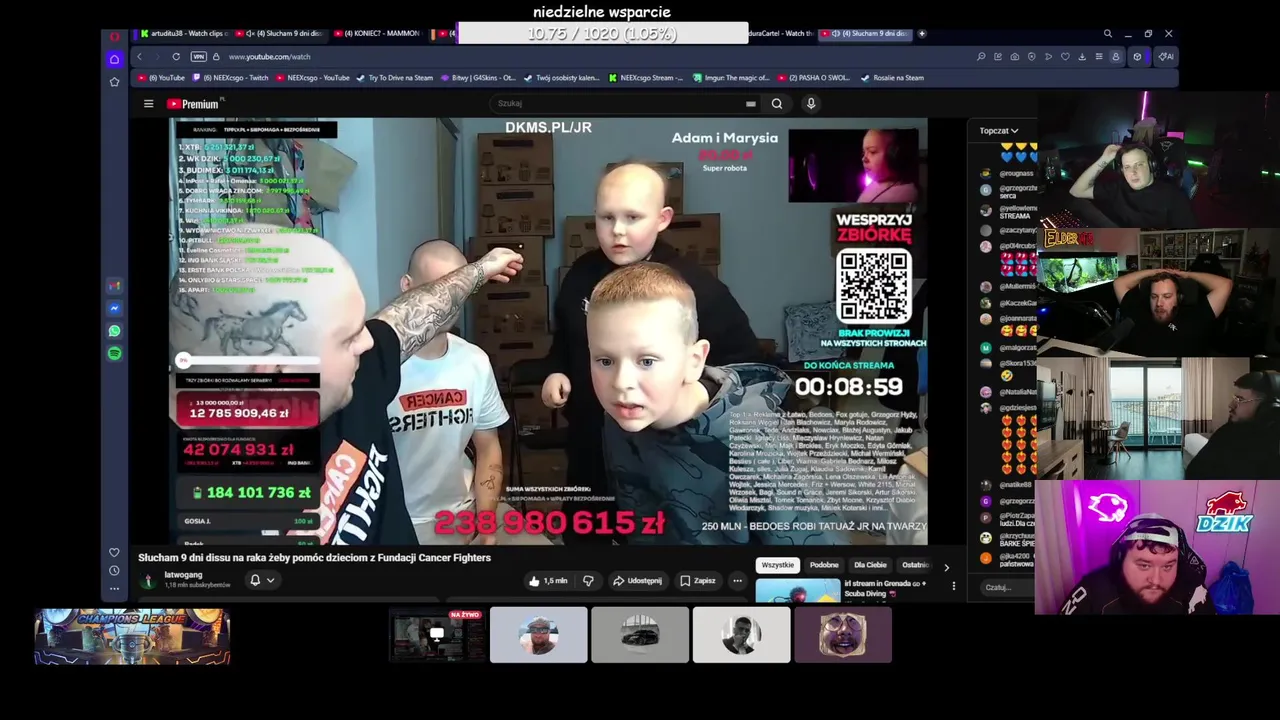Open the Opera sidebar home icon
Viewport: 1280px width, 720px height.
click(x=114, y=59)
